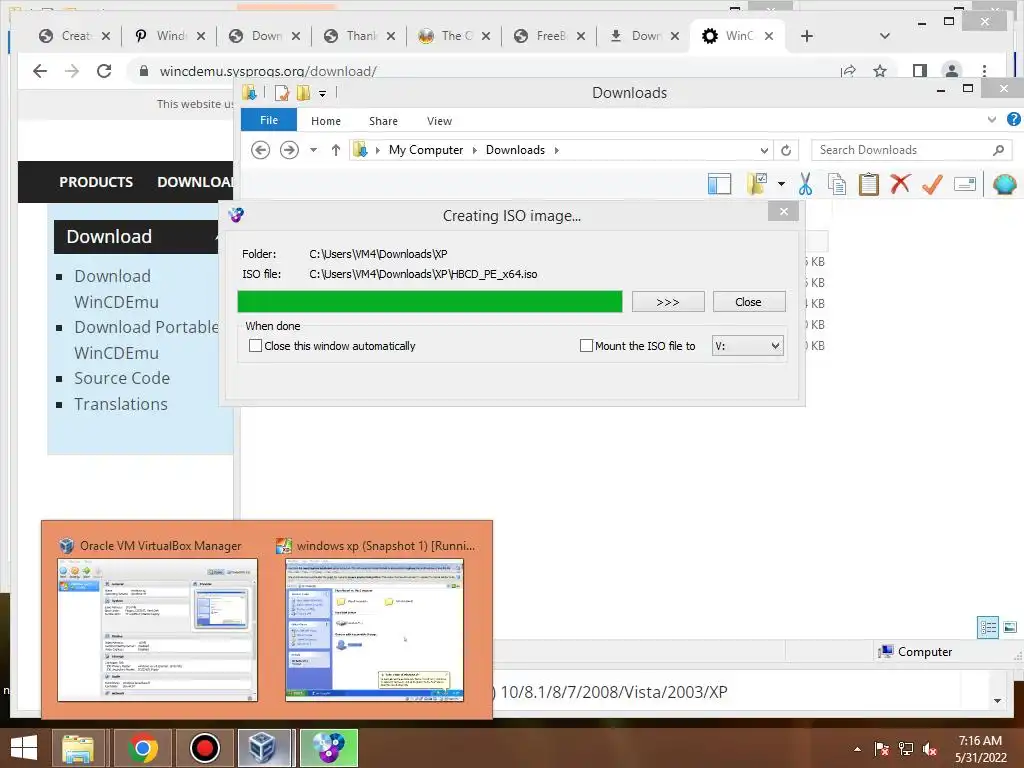Viewport: 1024px width, 768px height.
Task: Open Chrome three-dot menu
Action: tap(984, 71)
